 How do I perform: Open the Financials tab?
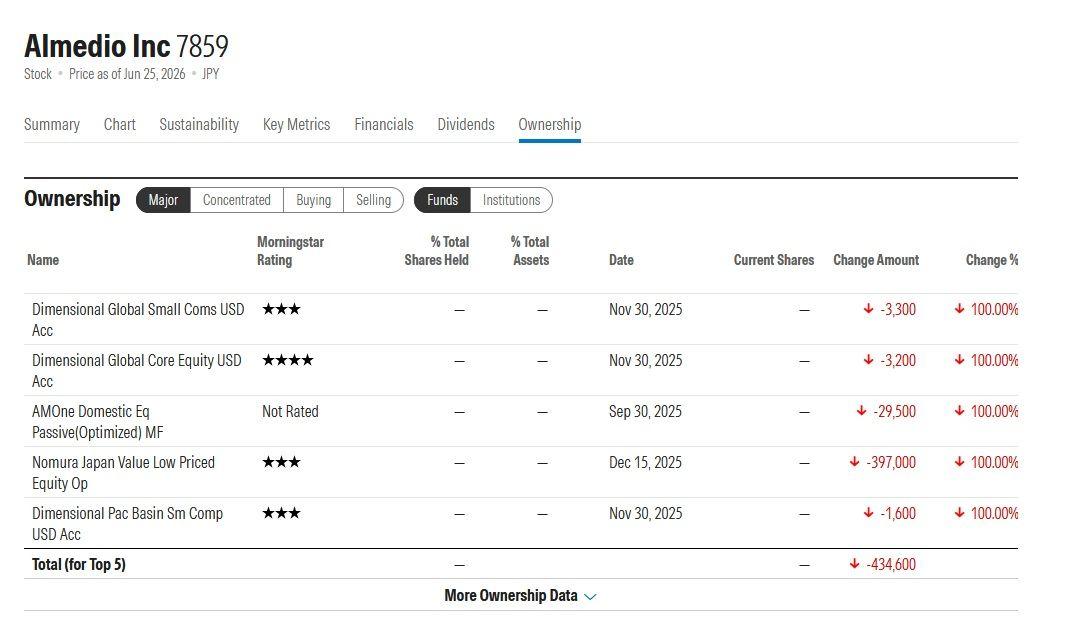384,124
